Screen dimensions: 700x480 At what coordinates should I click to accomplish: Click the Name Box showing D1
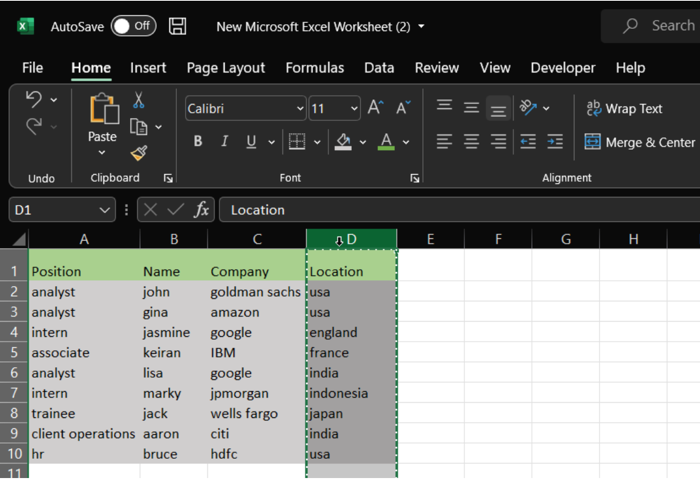[x=52, y=210]
